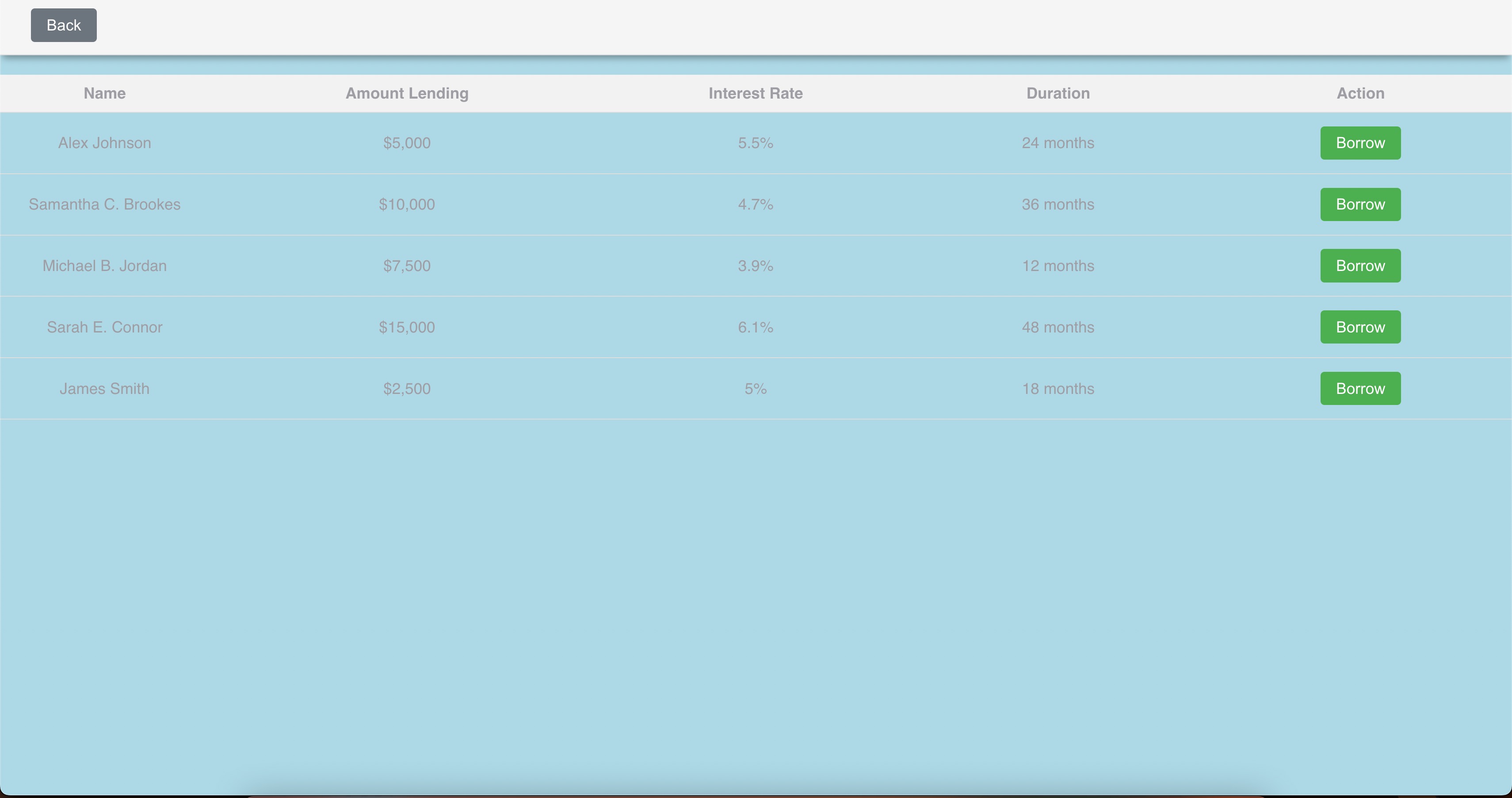Select the Alex Johnson name cell
Image resolution: width=1512 pixels, height=798 pixels.
point(104,143)
